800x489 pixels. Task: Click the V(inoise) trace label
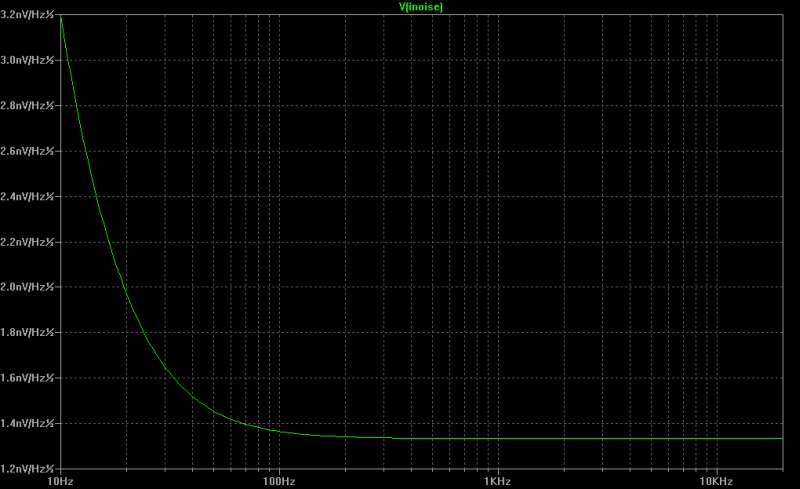tap(420, 7)
